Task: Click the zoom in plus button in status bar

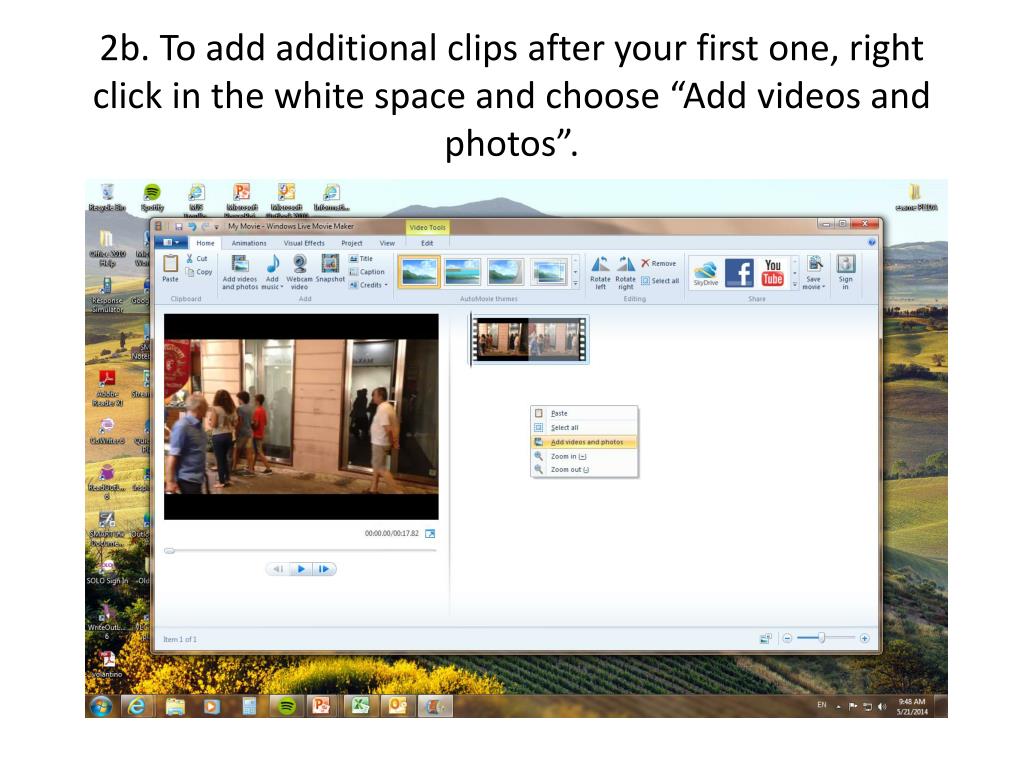Action: click(865, 638)
